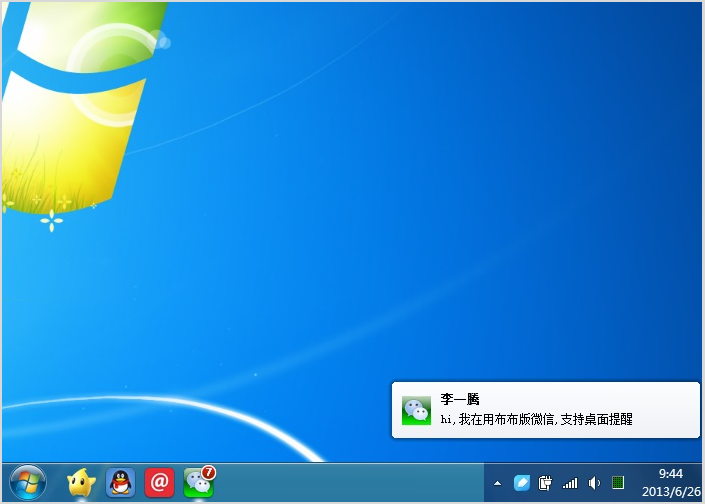
Task: Click sender name 李一腾 in notification
Action: (460, 399)
